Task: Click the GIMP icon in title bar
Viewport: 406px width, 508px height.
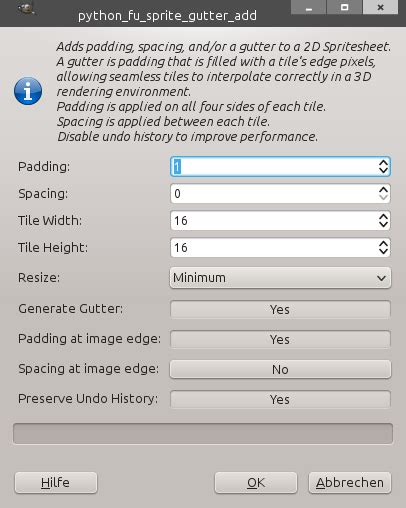Action: coord(27,8)
